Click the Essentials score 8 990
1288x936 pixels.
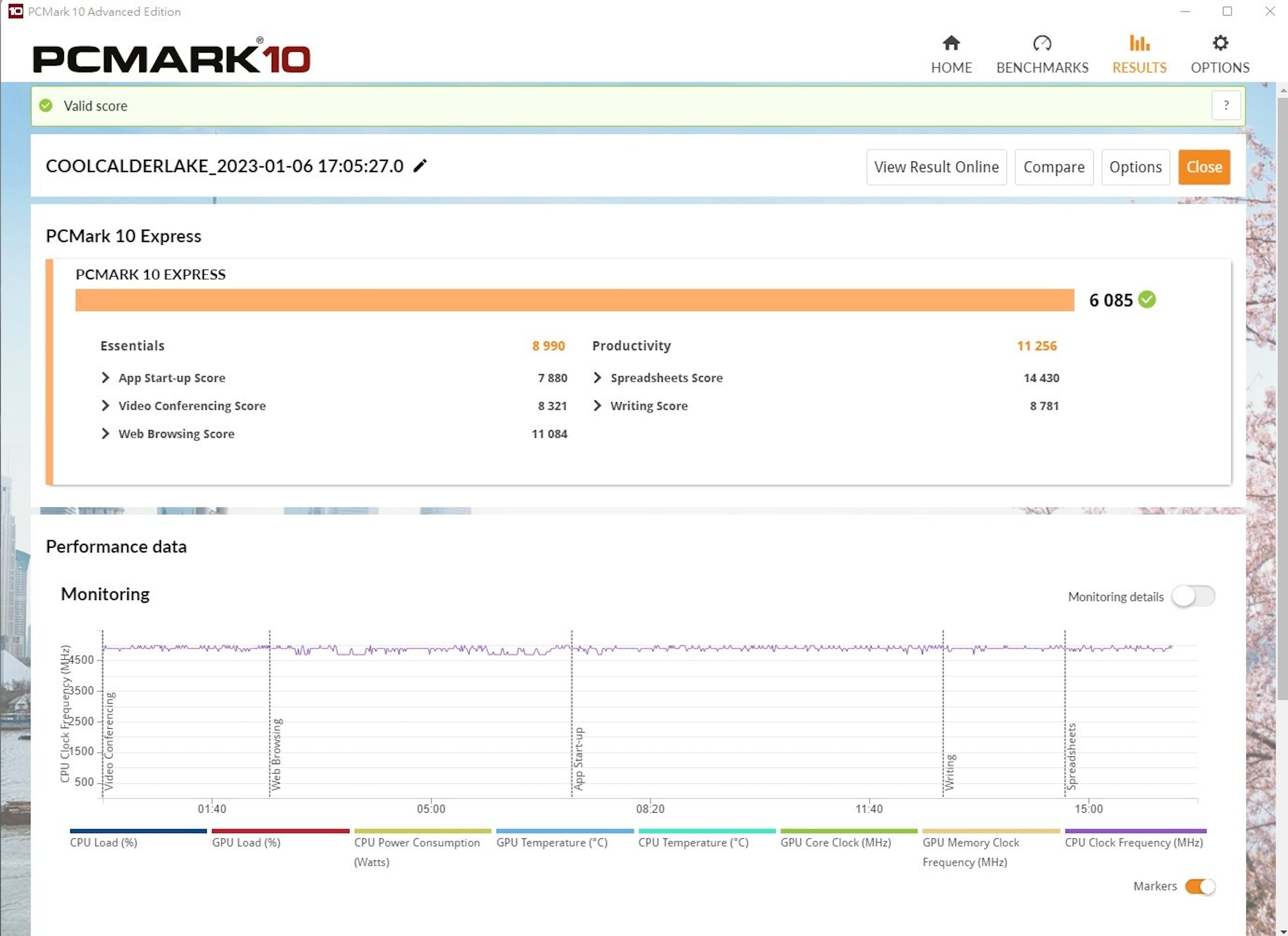tap(548, 346)
